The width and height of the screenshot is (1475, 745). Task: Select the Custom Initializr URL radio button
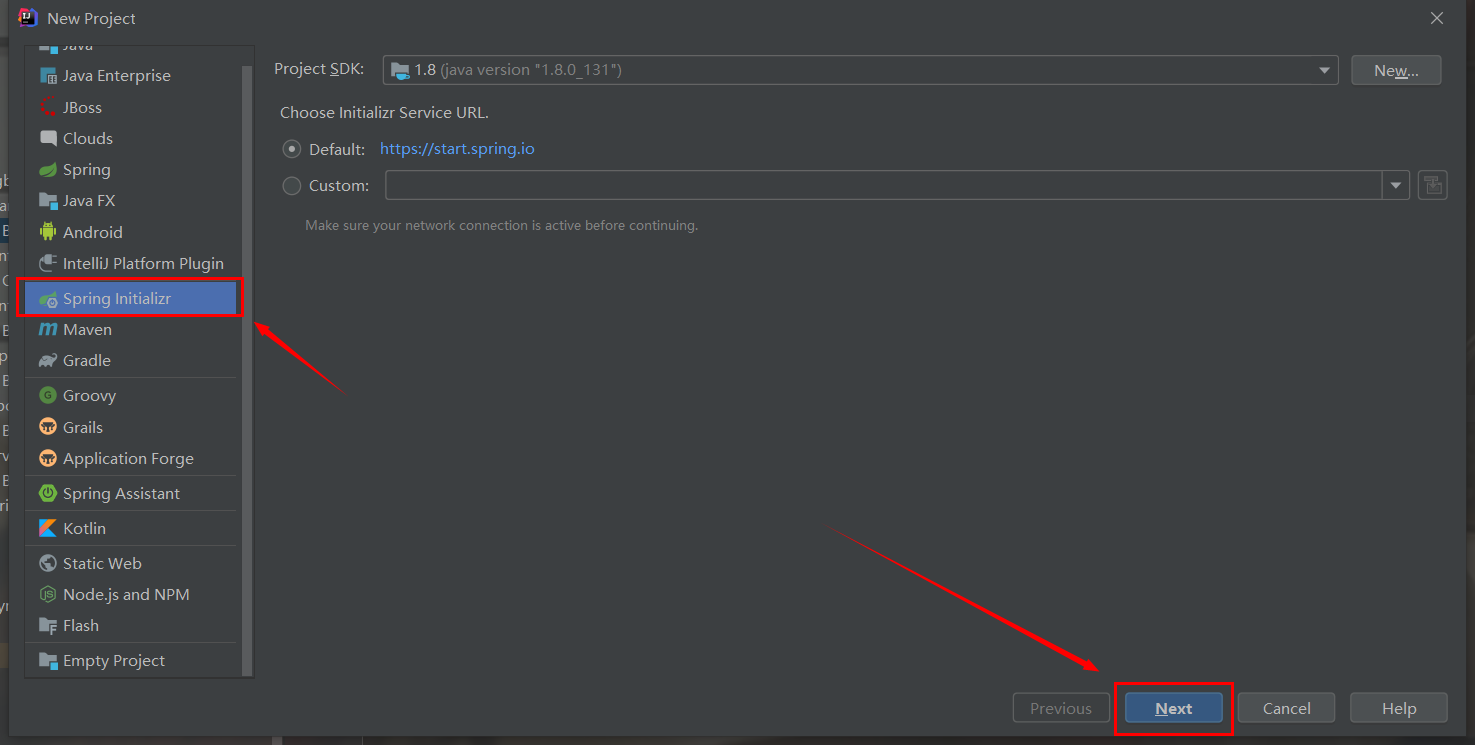pyautogui.click(x=292, y=185)
